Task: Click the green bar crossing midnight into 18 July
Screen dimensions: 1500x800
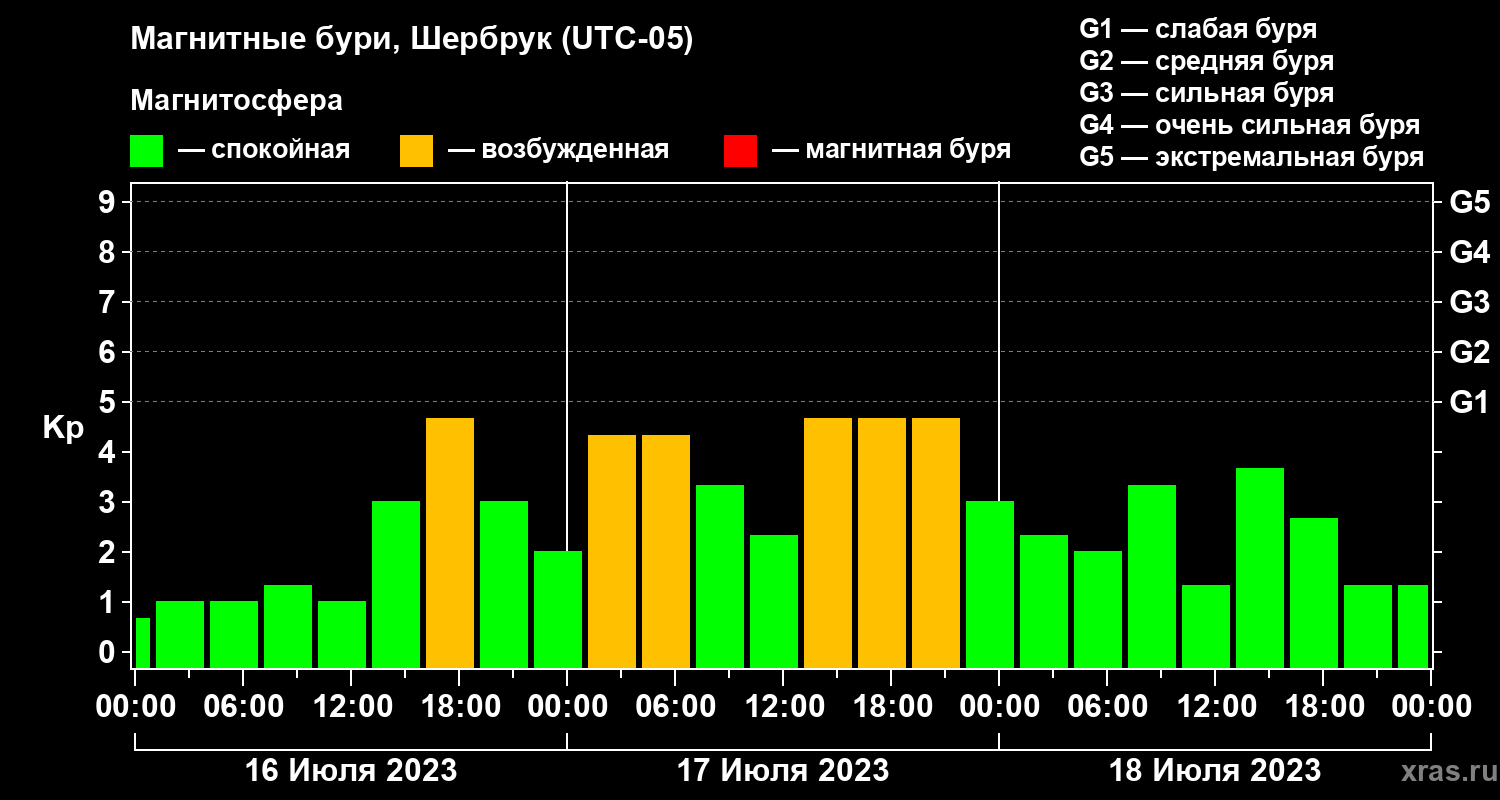Action: point(990,584)
